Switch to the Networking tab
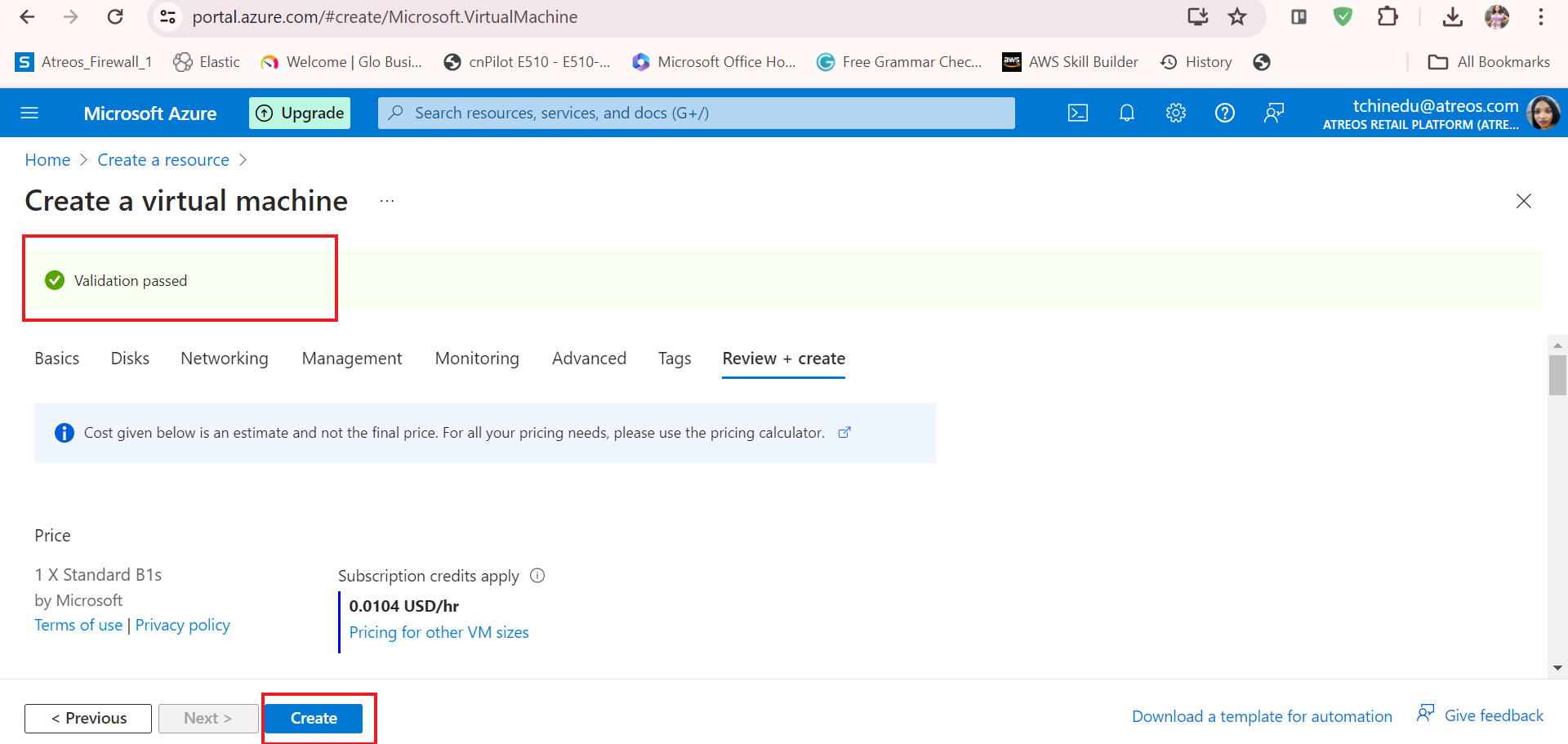Image resolution: width=1568 pixels, height=744 pixels. coord(225,359)
